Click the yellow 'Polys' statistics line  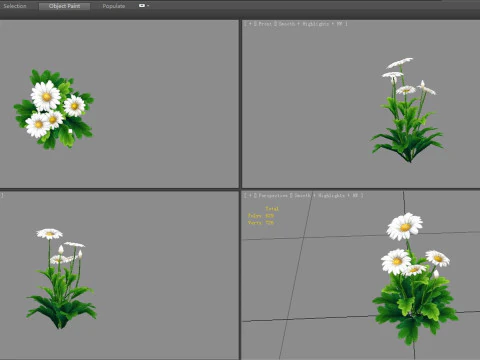pos(261,216)
